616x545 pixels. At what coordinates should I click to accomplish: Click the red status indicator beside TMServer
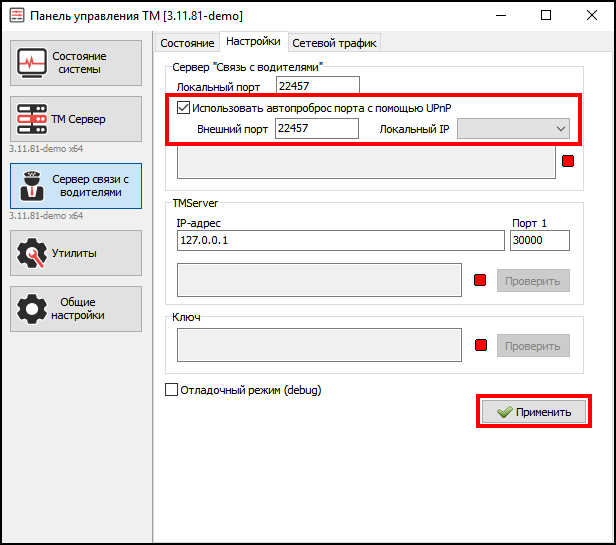(x=479, y=281)
